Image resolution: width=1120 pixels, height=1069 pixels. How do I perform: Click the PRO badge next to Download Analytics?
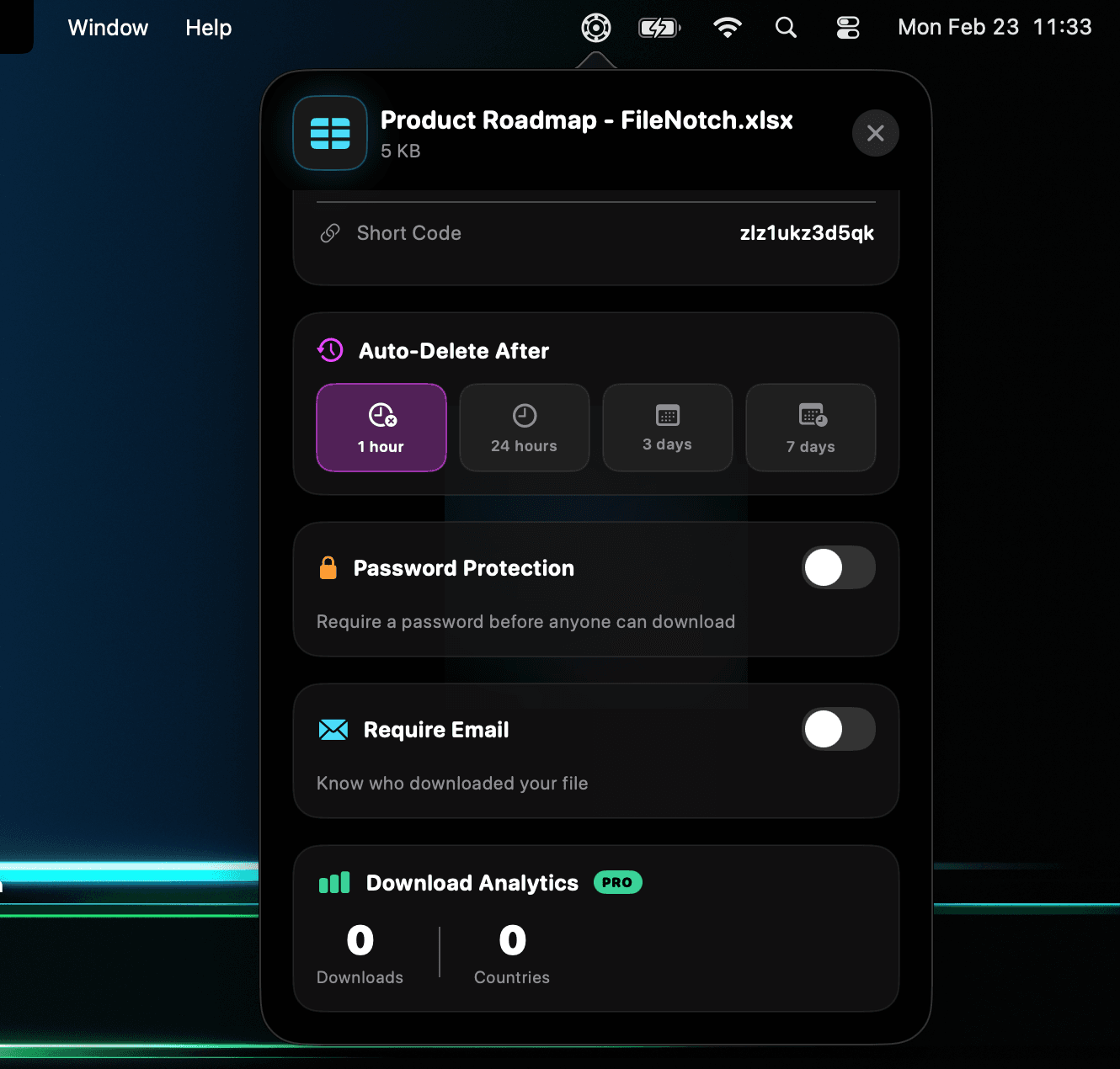617,882
